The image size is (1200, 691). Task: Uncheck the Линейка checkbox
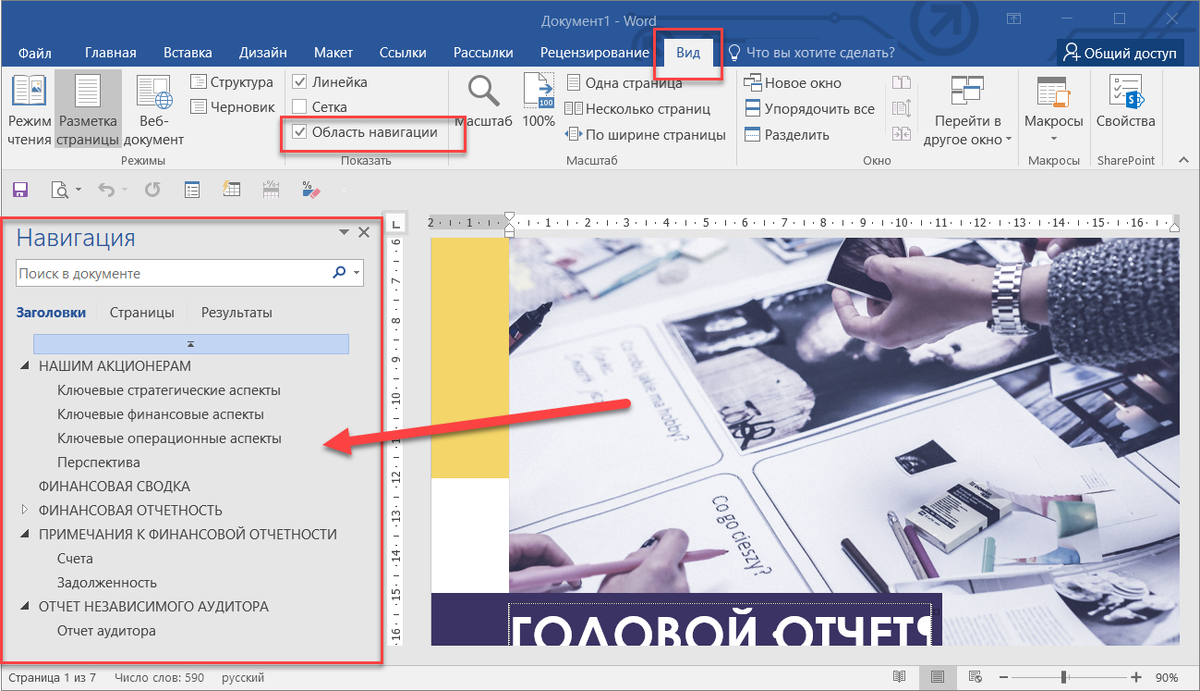(x=299, y=82)
